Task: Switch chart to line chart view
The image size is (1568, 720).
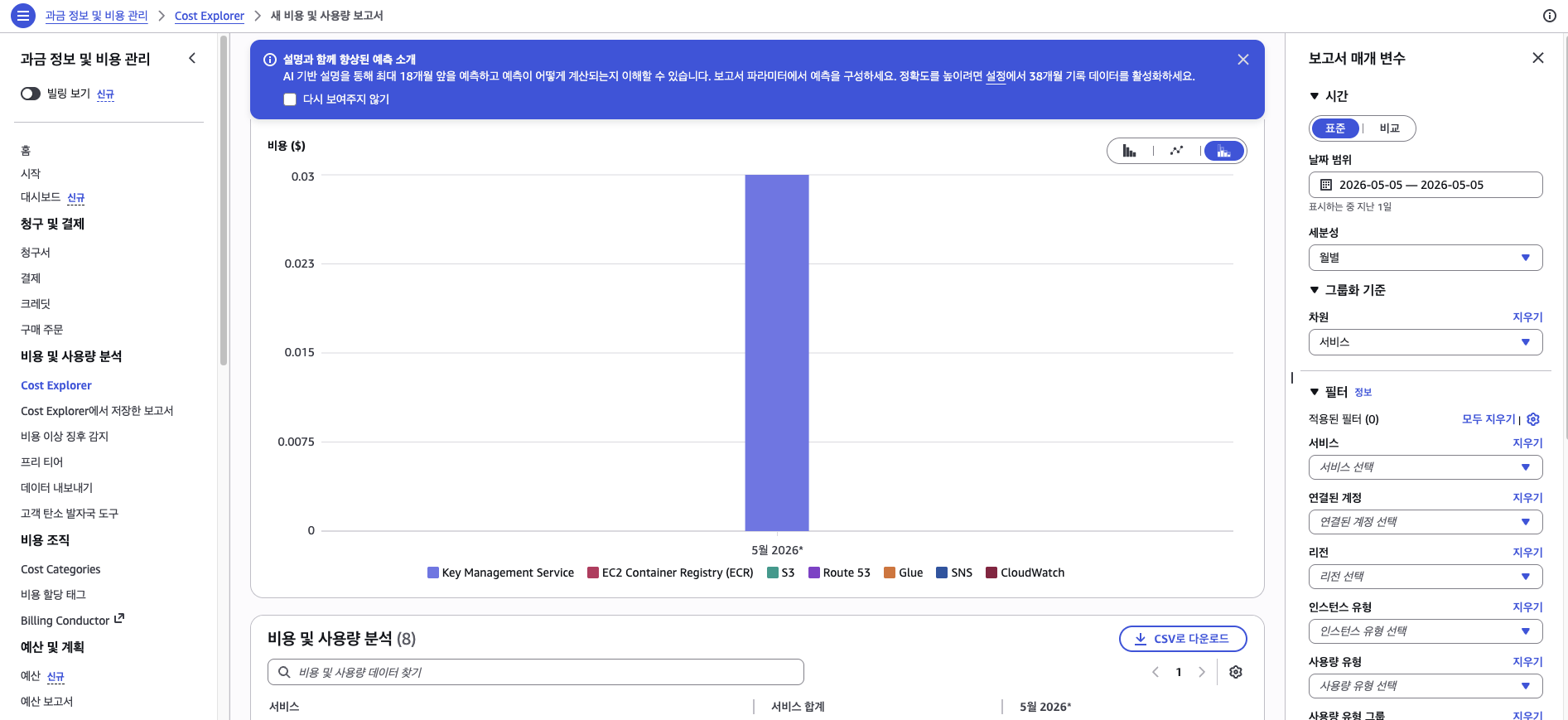Action: coord(1176,151)
